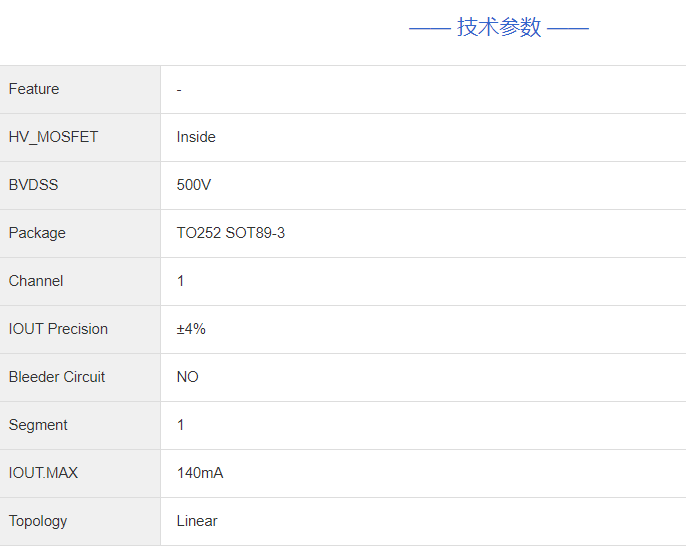Screen dimensions: 686x548
Task: Click the Channel value 1
Action: (x=181, y=281)
